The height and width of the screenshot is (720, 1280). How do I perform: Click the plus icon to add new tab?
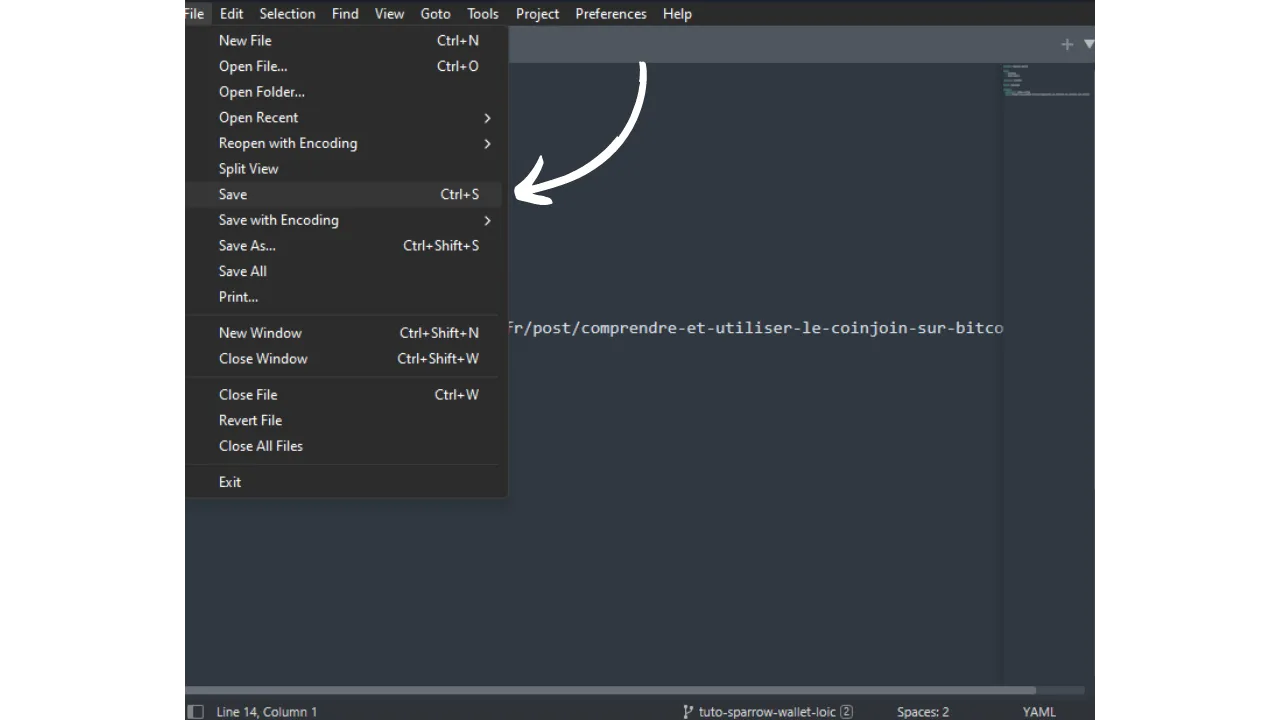(x=1067, y=44)
